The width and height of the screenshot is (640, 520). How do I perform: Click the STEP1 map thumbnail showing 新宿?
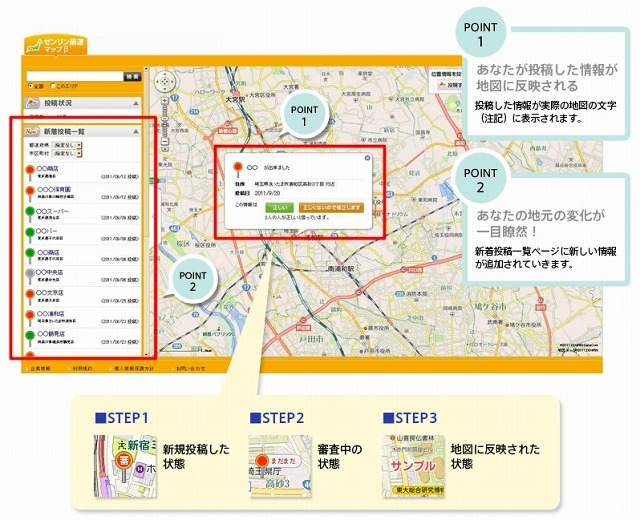pos(125,466)
